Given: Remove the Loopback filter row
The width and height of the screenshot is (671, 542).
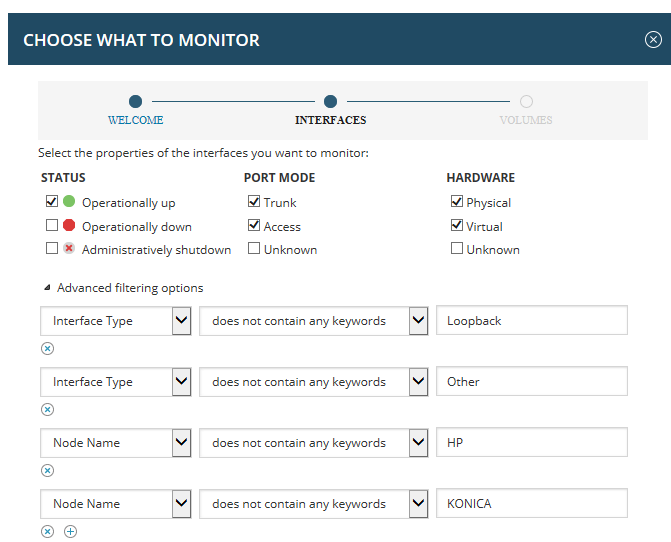Looking at the screenshot, I should coord(48,349).
